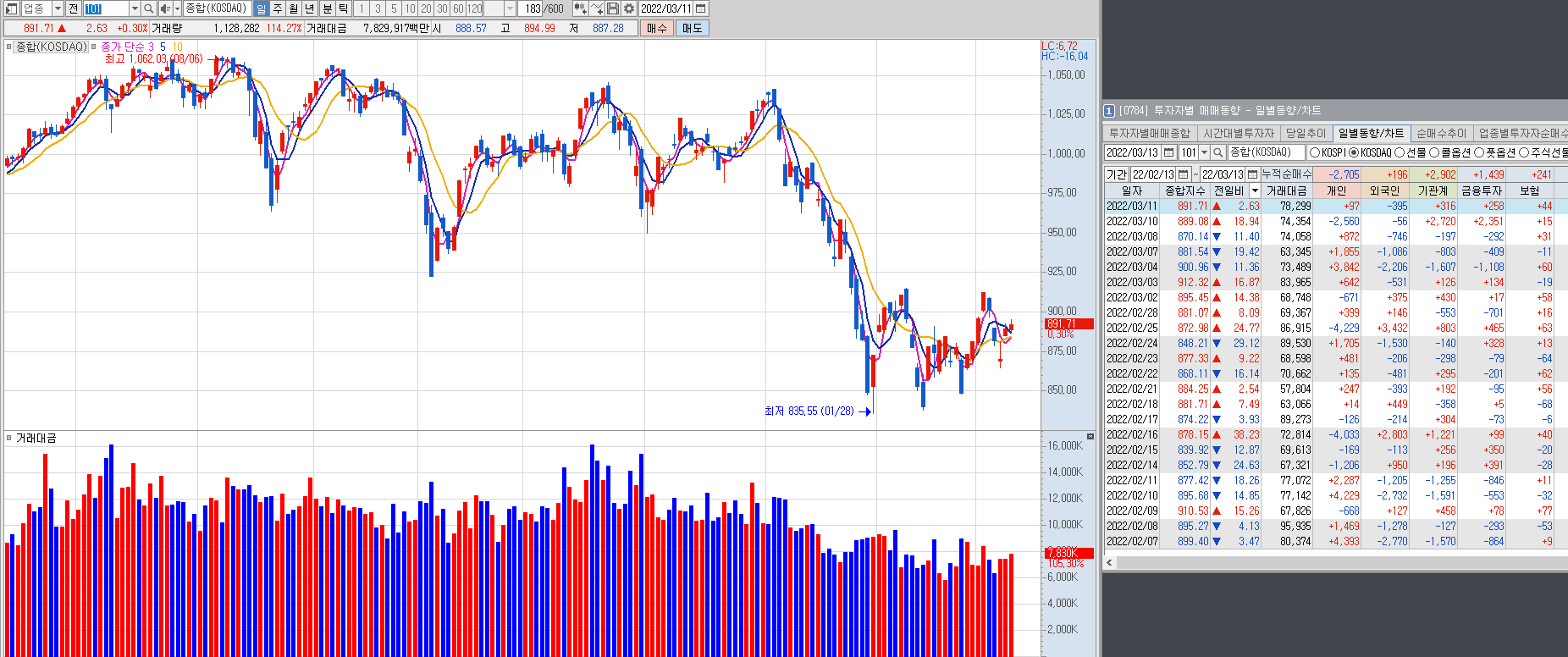Image resolution: width=1568 pixels, height=657 pixels.
Task: Click the magnifier search icon in investor window
Action: click(x=1218, y=152)
